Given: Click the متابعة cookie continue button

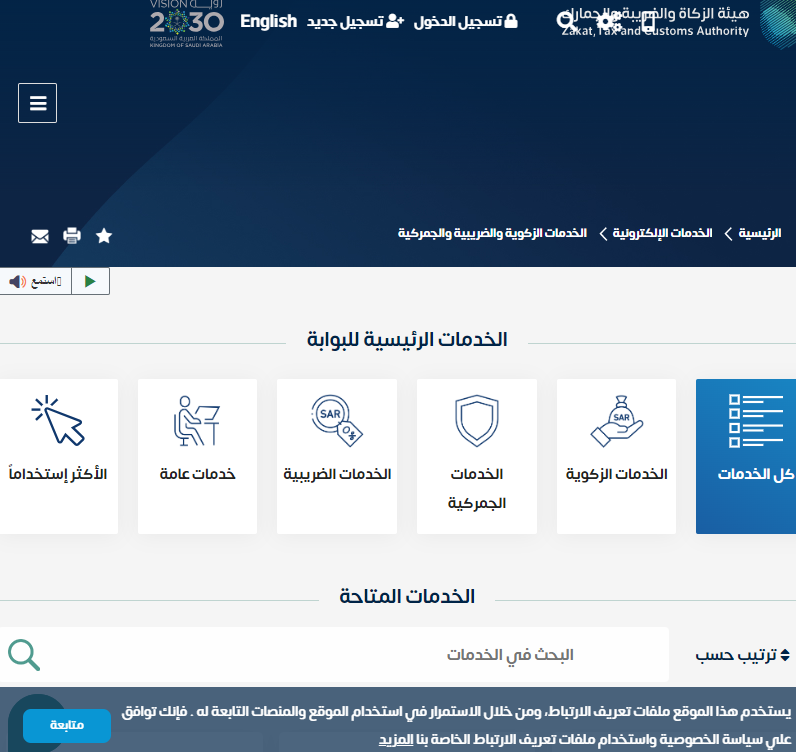Looking at the screenshot, I should (67, 725).
